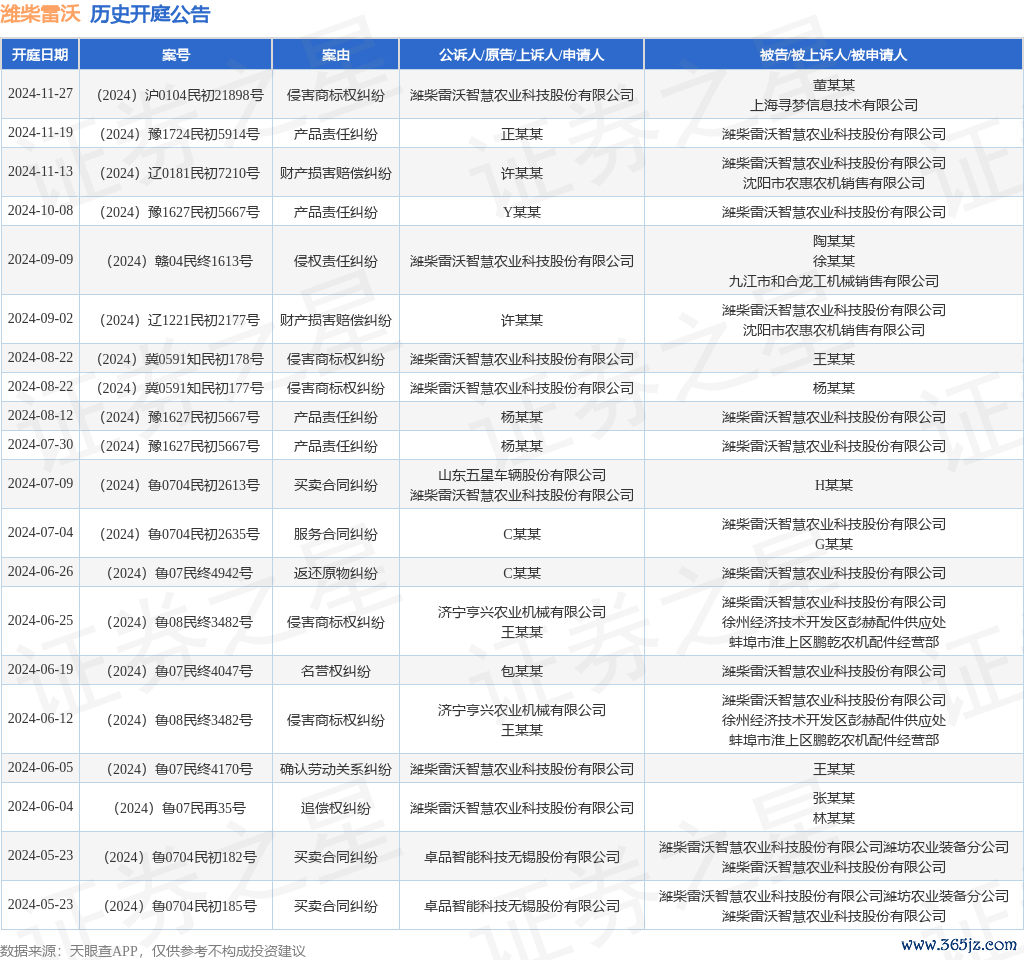The width and height of the screenshot is (1024, 960).
Task: Click the 数据来源 disclaimer line
Action: point(153,951)
